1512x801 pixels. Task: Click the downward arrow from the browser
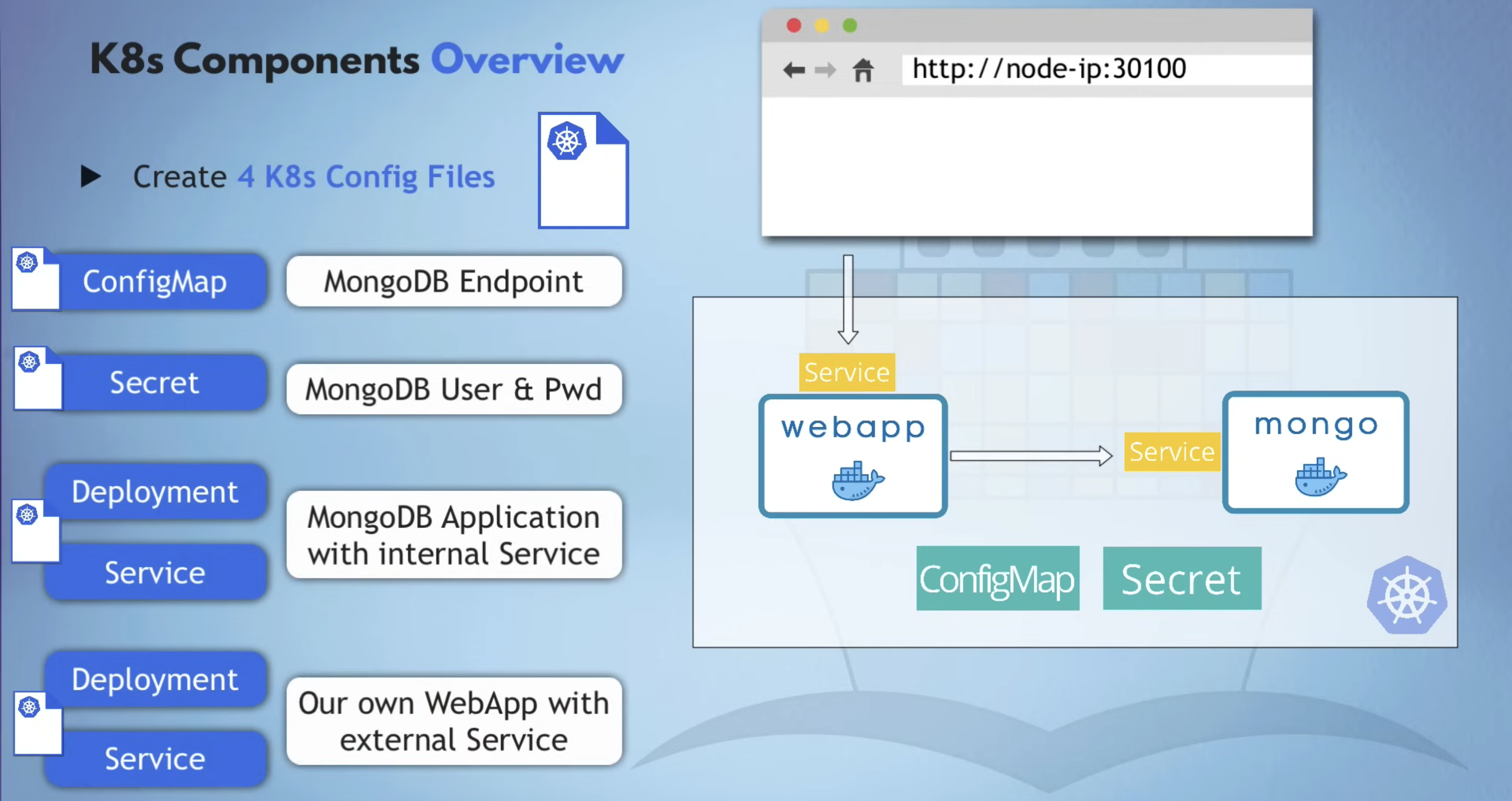[848, 299]
